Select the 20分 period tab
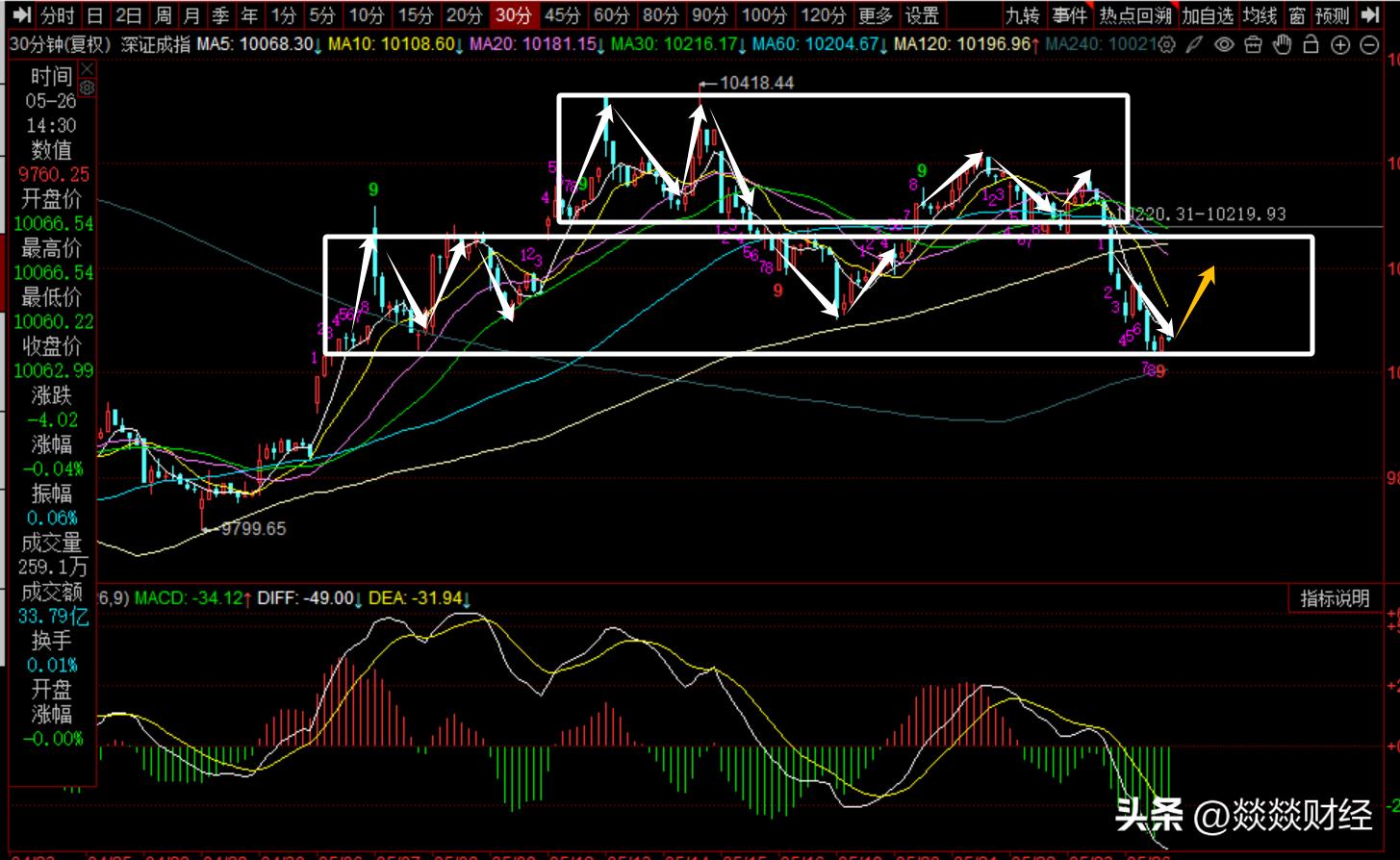1400x860 pixels. 466,15
